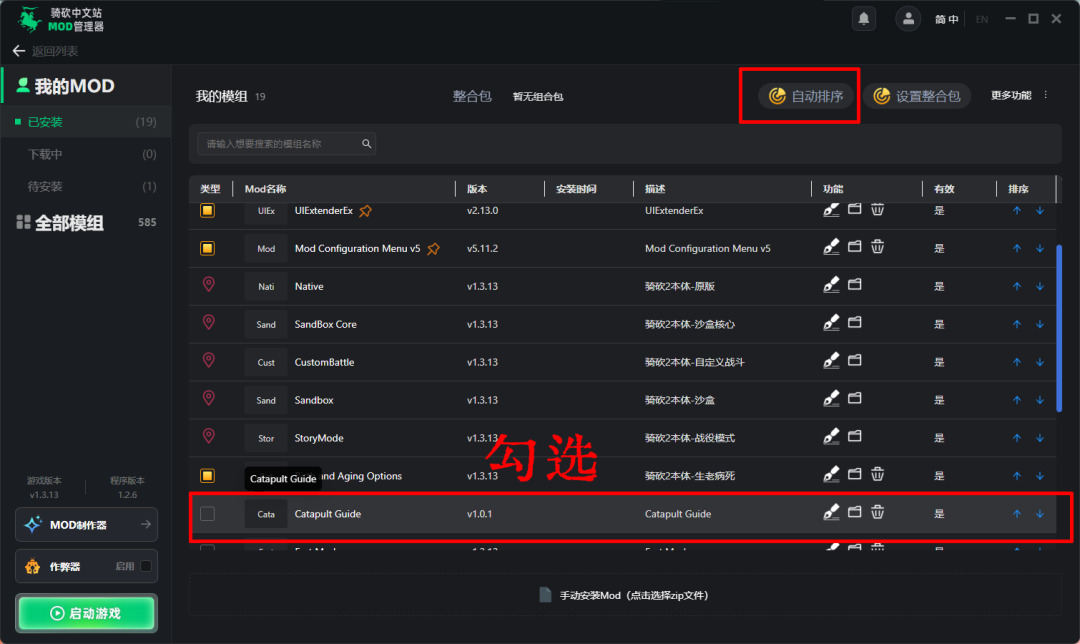Open the folder icon for Native mod
The width and height of the screenshot is (1080, 644).
(855, 285)
